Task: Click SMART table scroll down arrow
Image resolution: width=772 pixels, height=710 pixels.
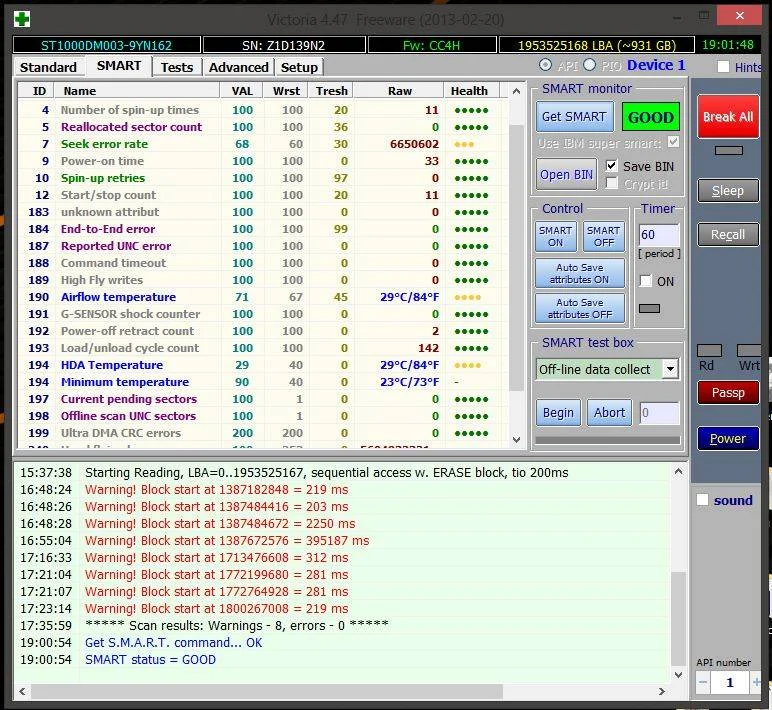Action: tap(516, 440)
